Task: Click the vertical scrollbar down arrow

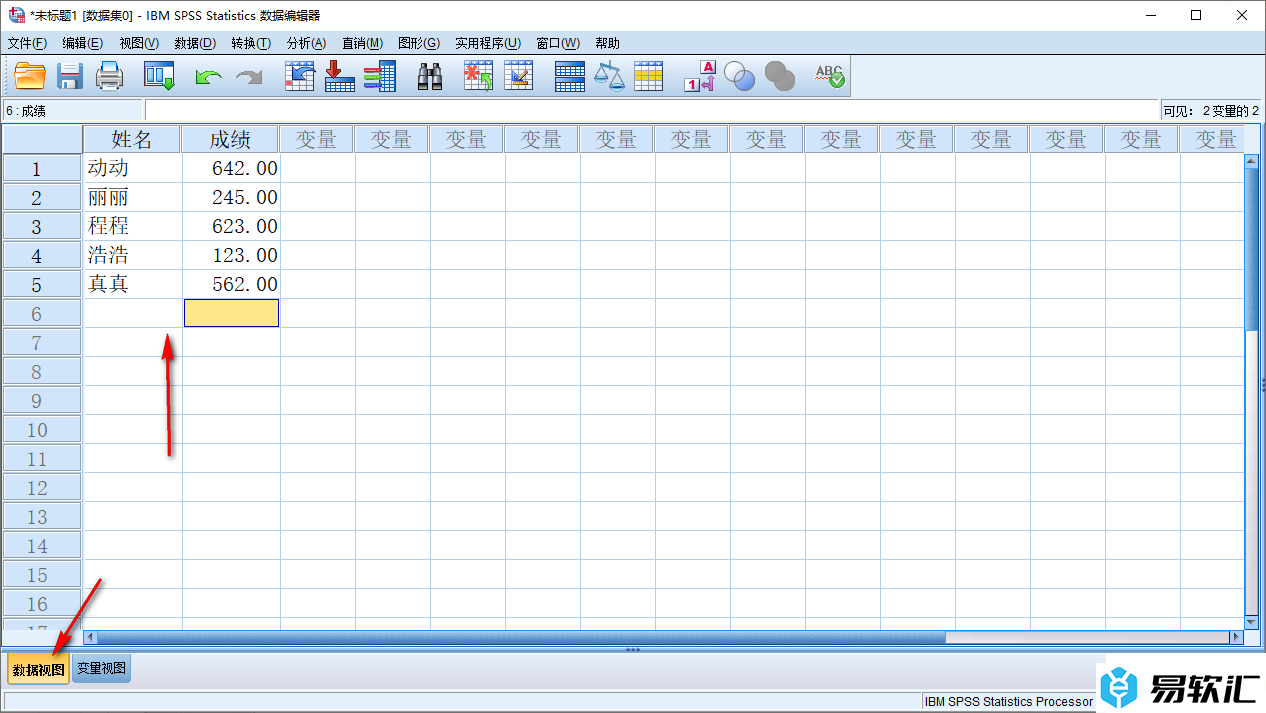Action: pyautogui.click(x=1251, y=620)
